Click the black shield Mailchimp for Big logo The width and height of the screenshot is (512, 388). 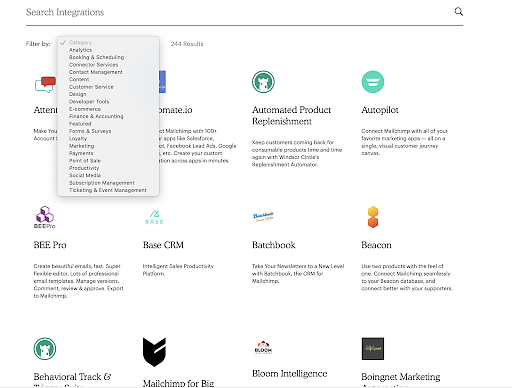tap(154, 352)
